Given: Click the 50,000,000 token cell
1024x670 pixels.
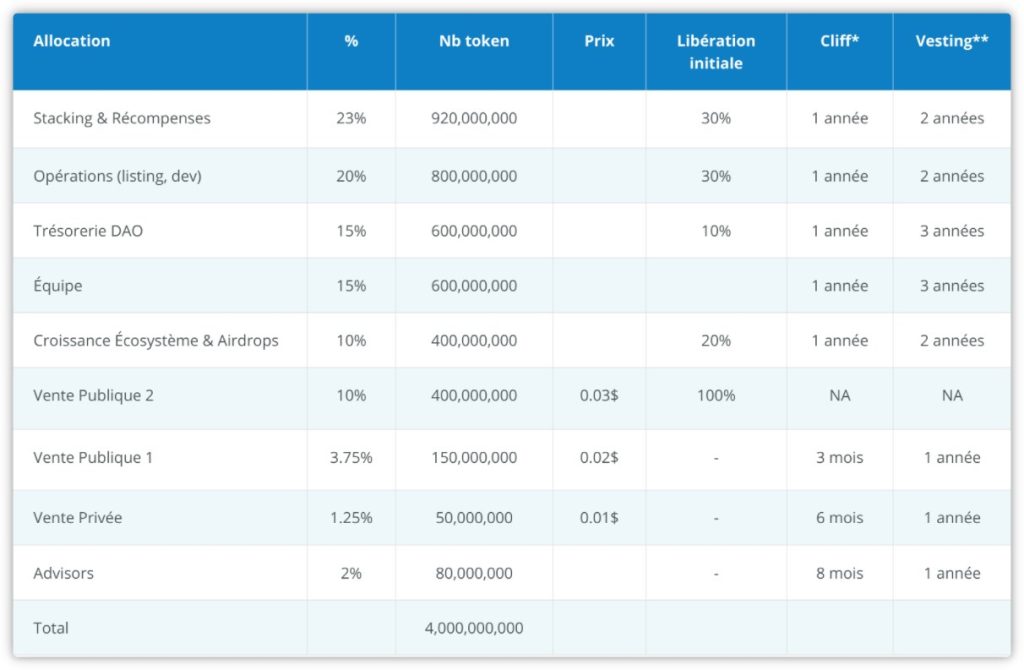Looking at the screenshot, I should [x=473, y=517].
